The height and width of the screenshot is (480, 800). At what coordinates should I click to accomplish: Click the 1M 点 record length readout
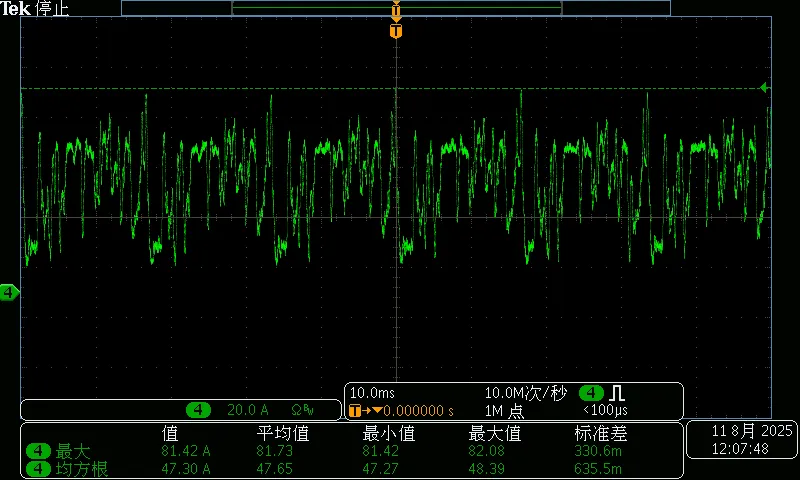coord(505,410)
